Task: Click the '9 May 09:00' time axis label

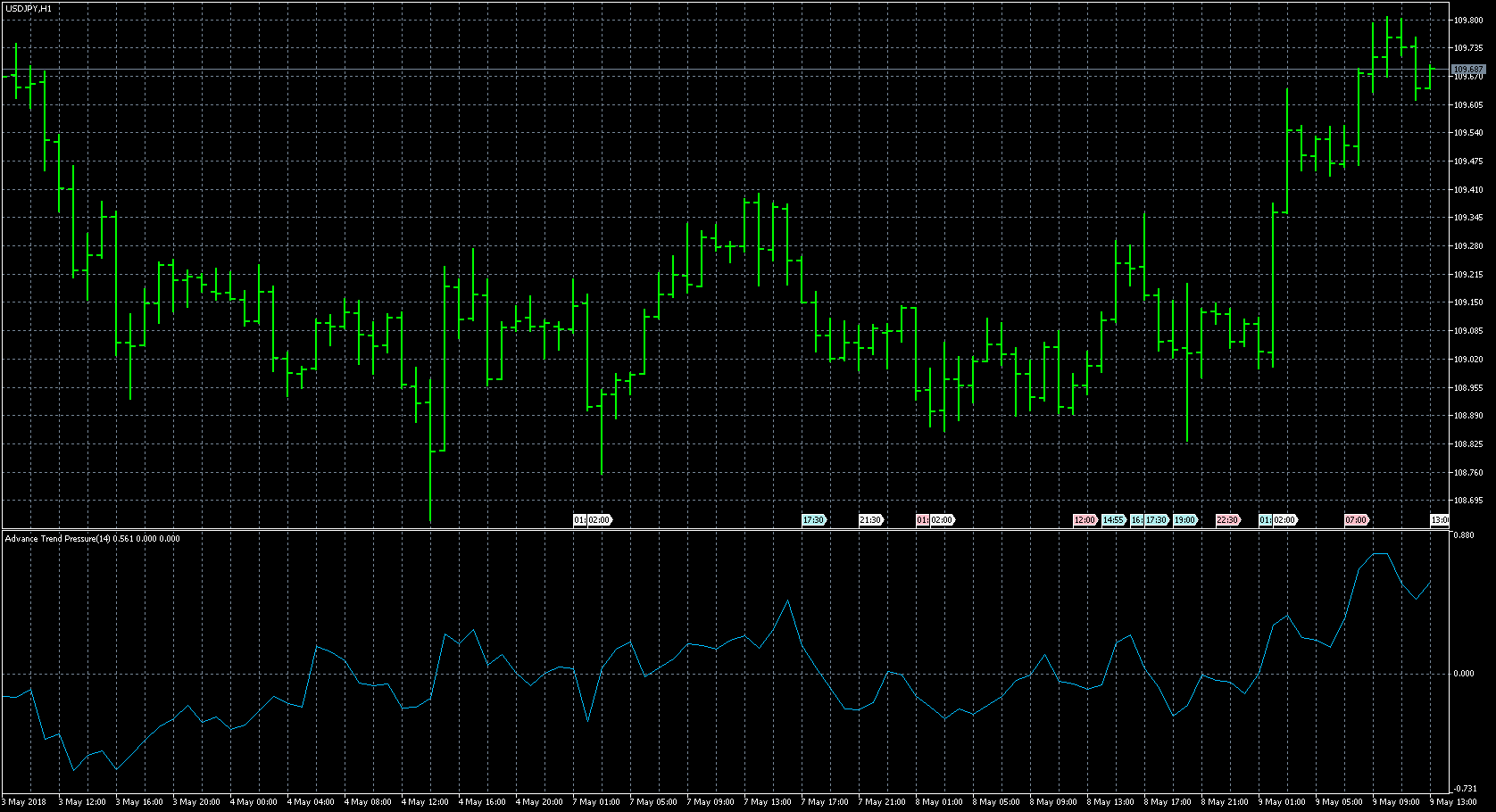Action: click(1396, 802)
